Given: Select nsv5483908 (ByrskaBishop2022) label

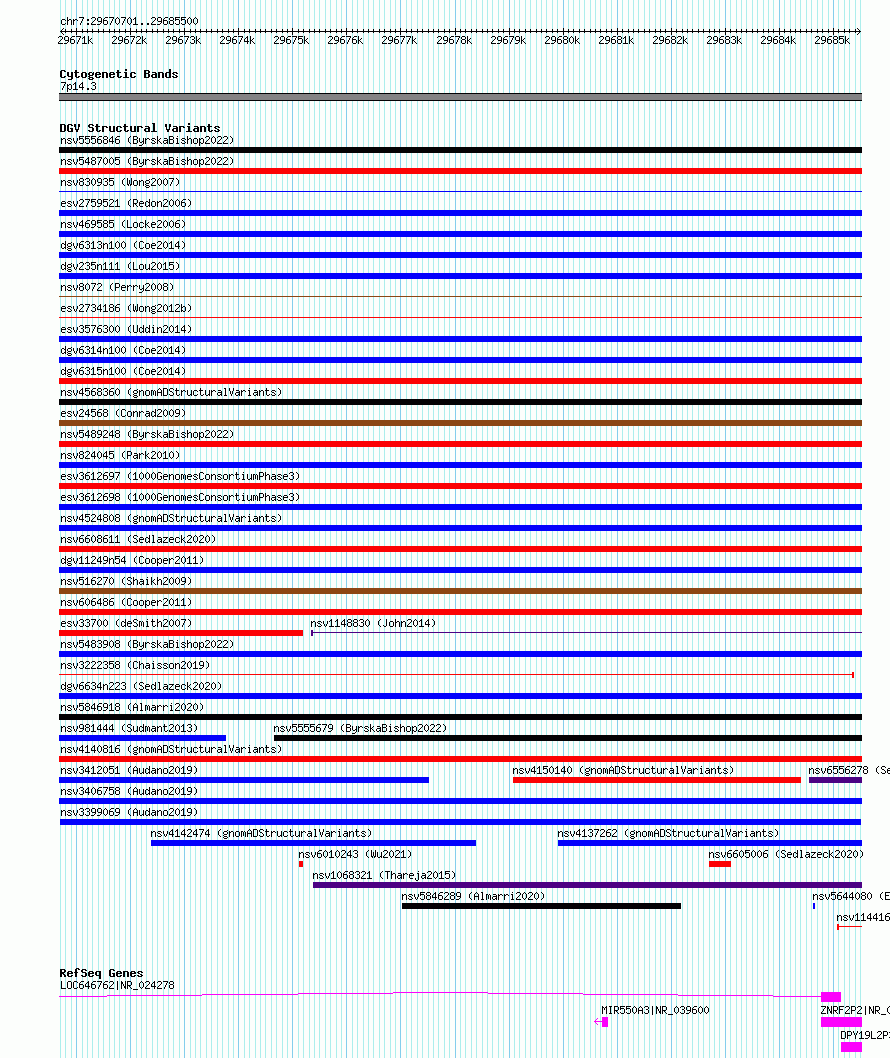Looking at the screenshot, I should (147, 644).
